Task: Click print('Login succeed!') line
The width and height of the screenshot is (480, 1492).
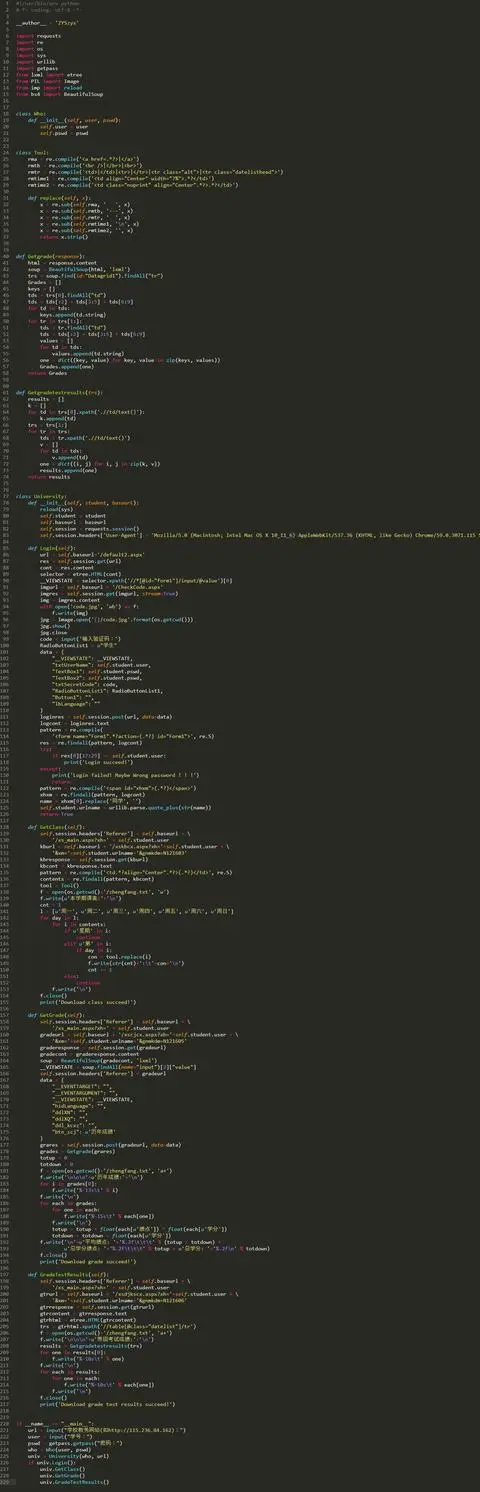Action: point(98,763)
